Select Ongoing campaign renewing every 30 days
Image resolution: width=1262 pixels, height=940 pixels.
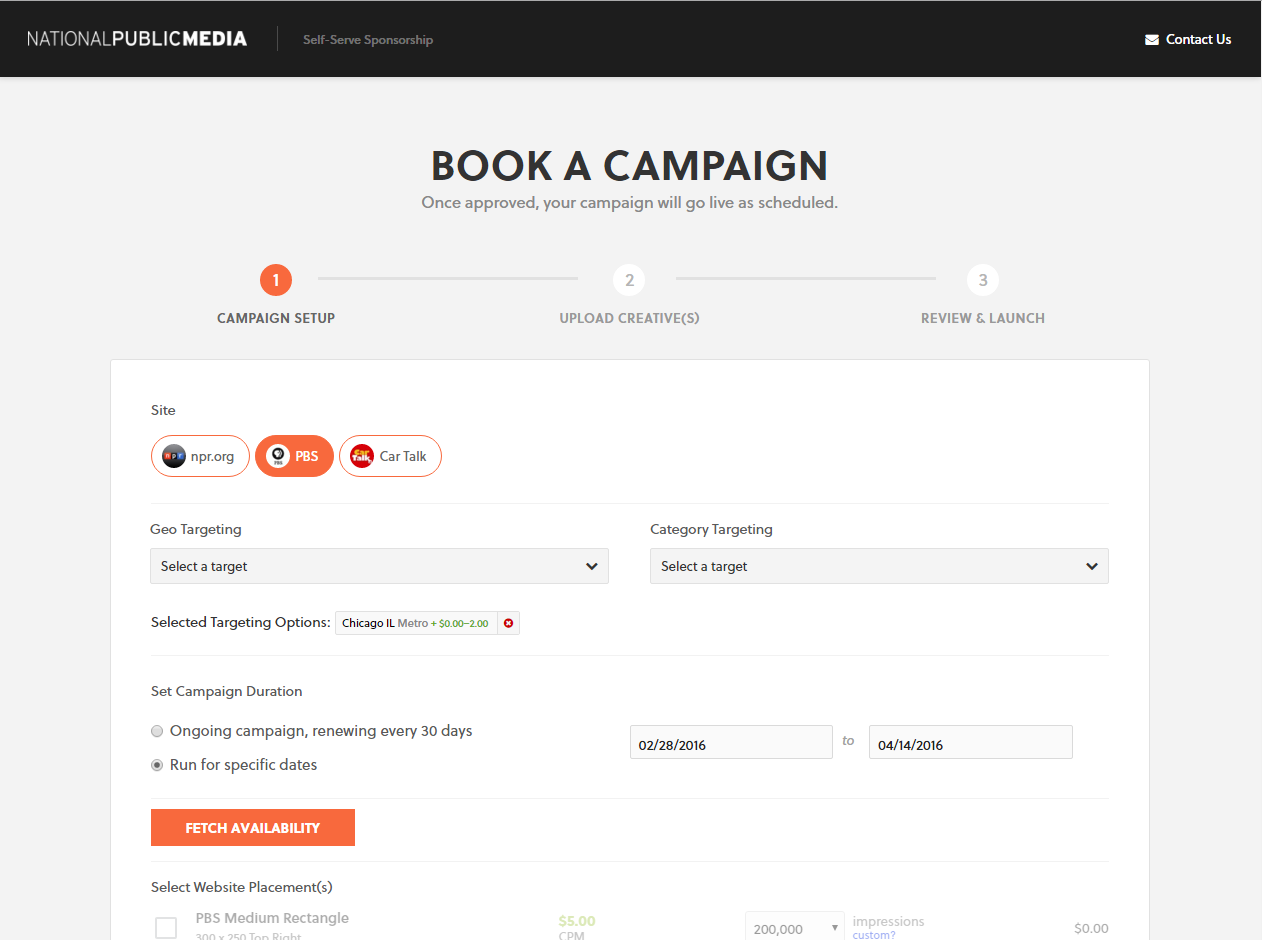click(157, 731)
